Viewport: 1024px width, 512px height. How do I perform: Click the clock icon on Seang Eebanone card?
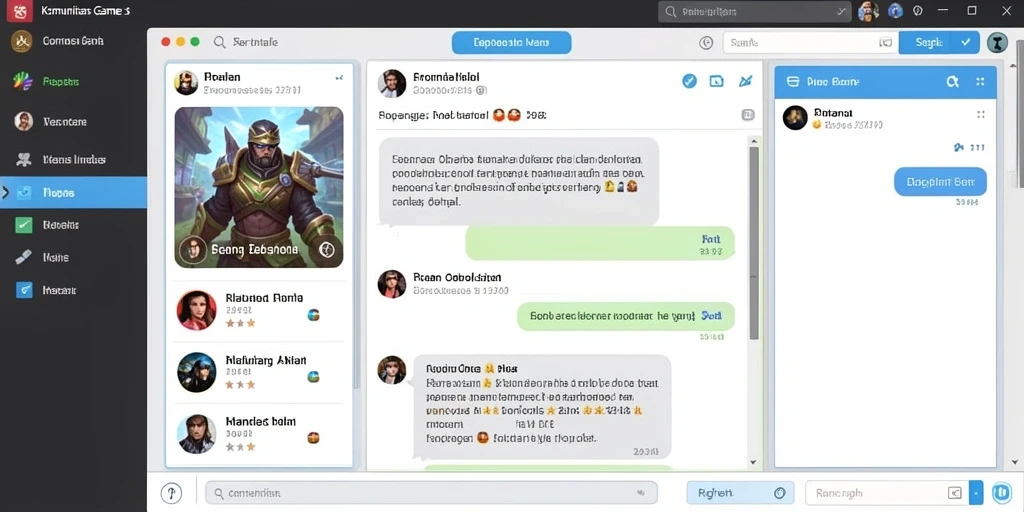coord(327,249)
